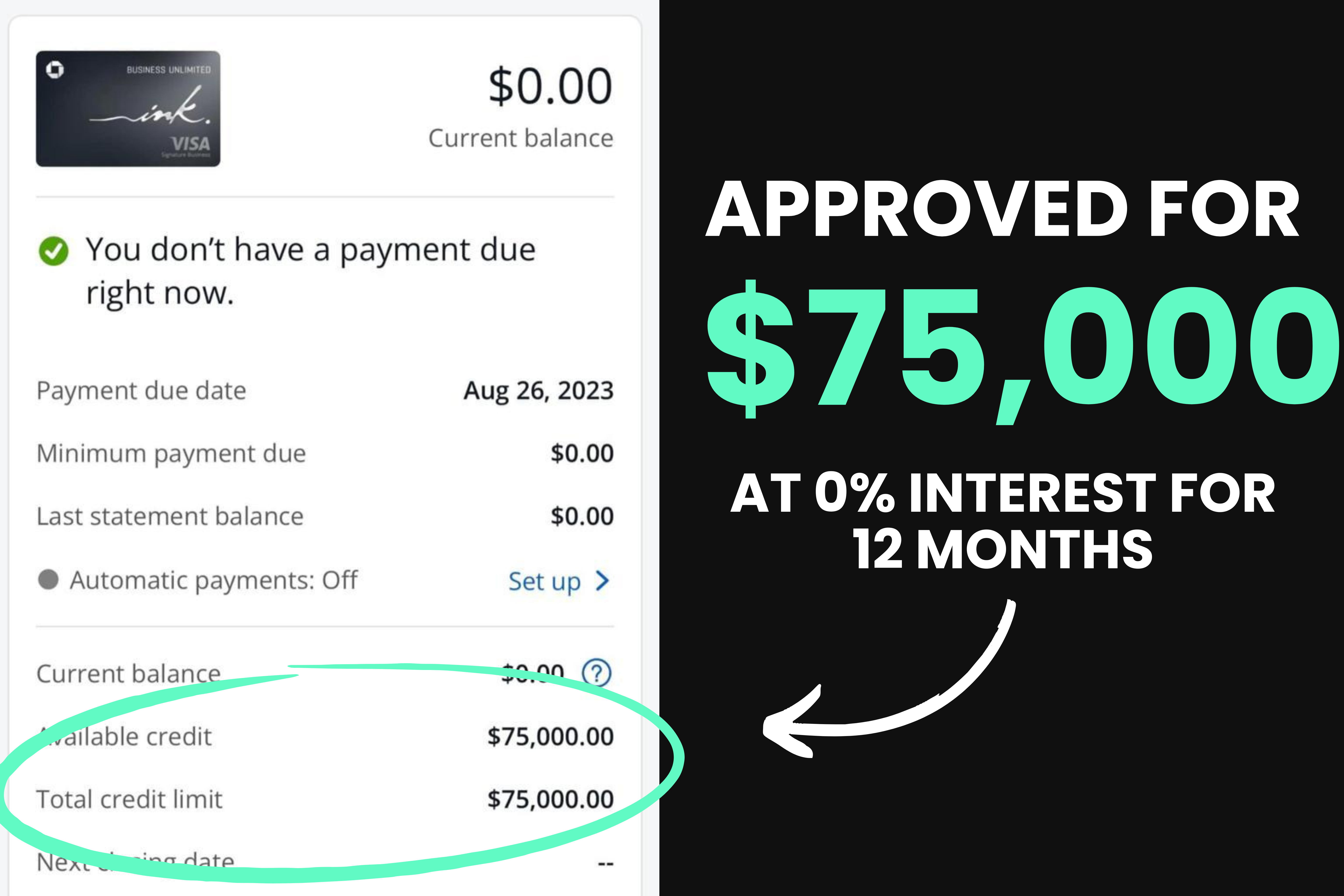Screen dimensions: 1344x896
Task: Click the Chase logo on the card
Action: click(x=55, y=70)
